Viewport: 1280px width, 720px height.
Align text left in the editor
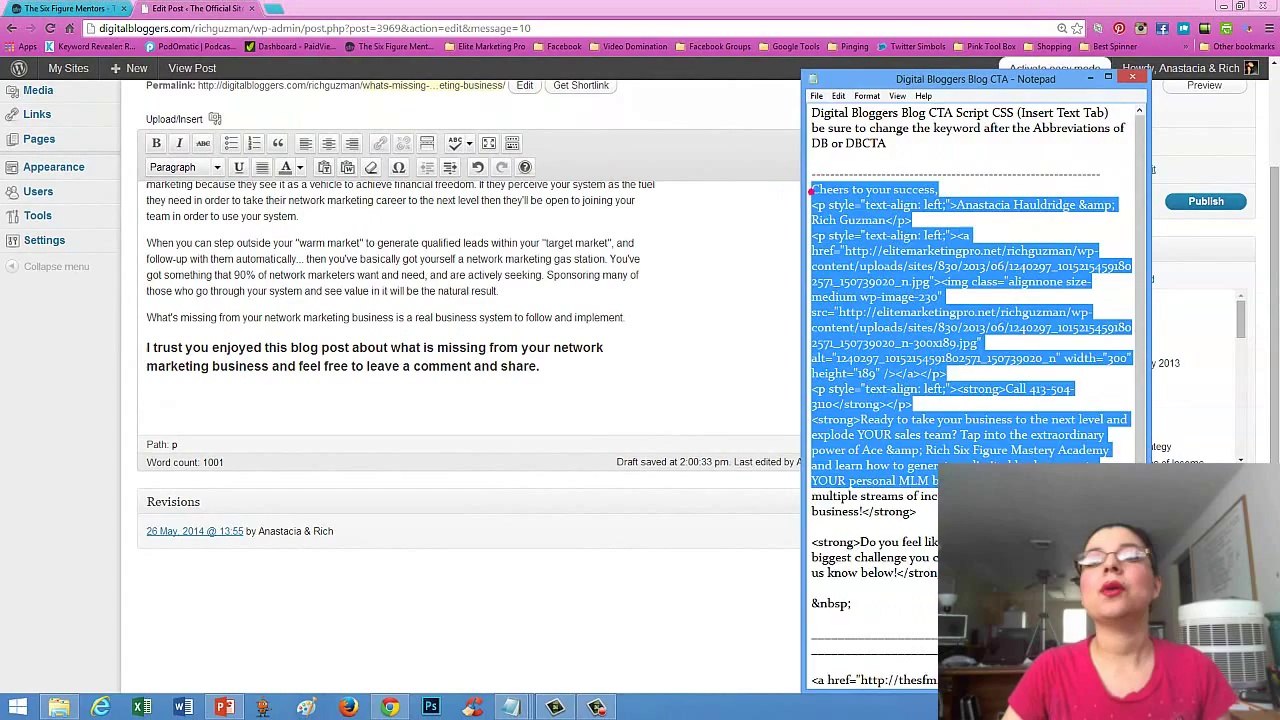(x=306, y=143)
